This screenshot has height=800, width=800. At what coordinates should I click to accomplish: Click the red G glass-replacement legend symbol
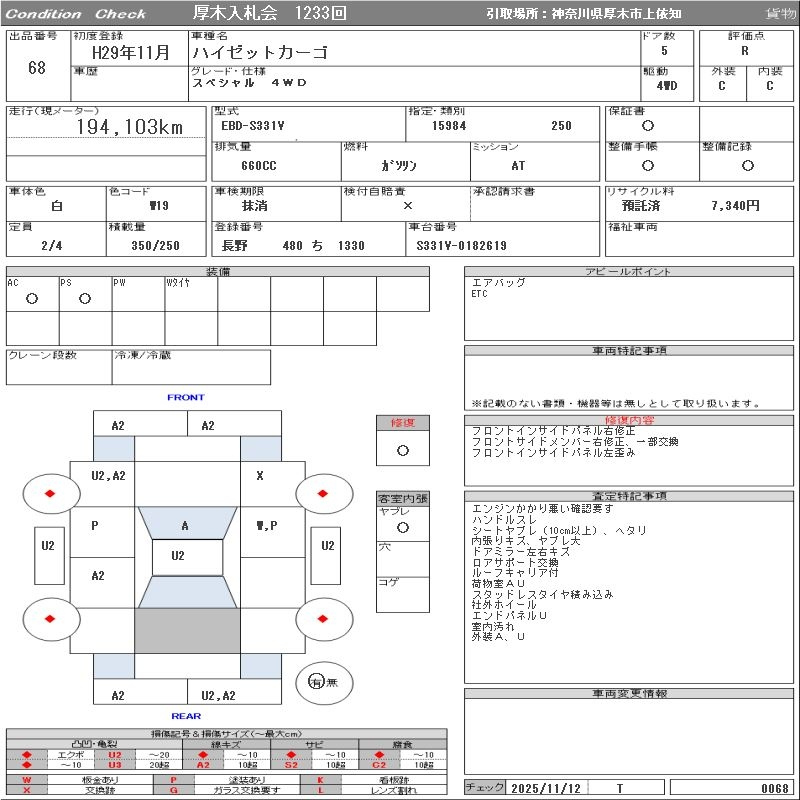pos(174,790)
